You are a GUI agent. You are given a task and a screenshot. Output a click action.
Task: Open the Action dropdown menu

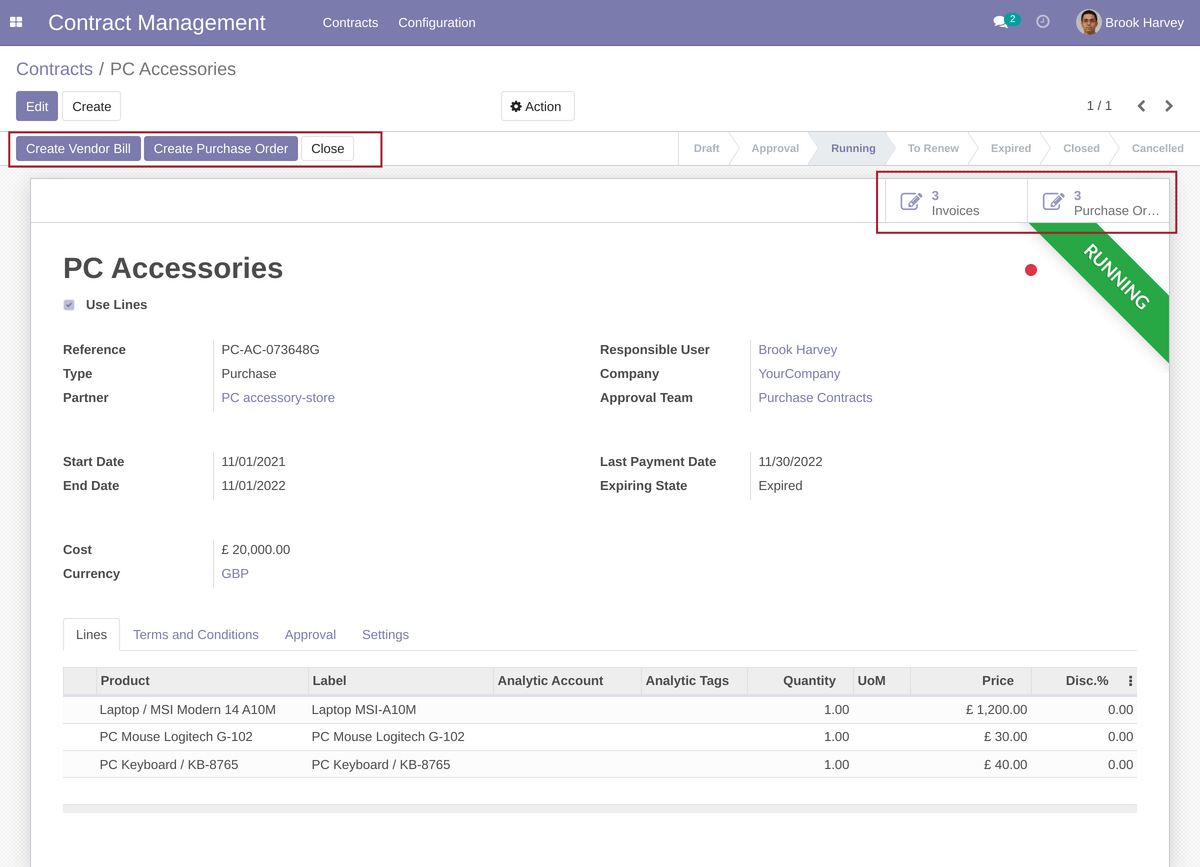point(537,106)
